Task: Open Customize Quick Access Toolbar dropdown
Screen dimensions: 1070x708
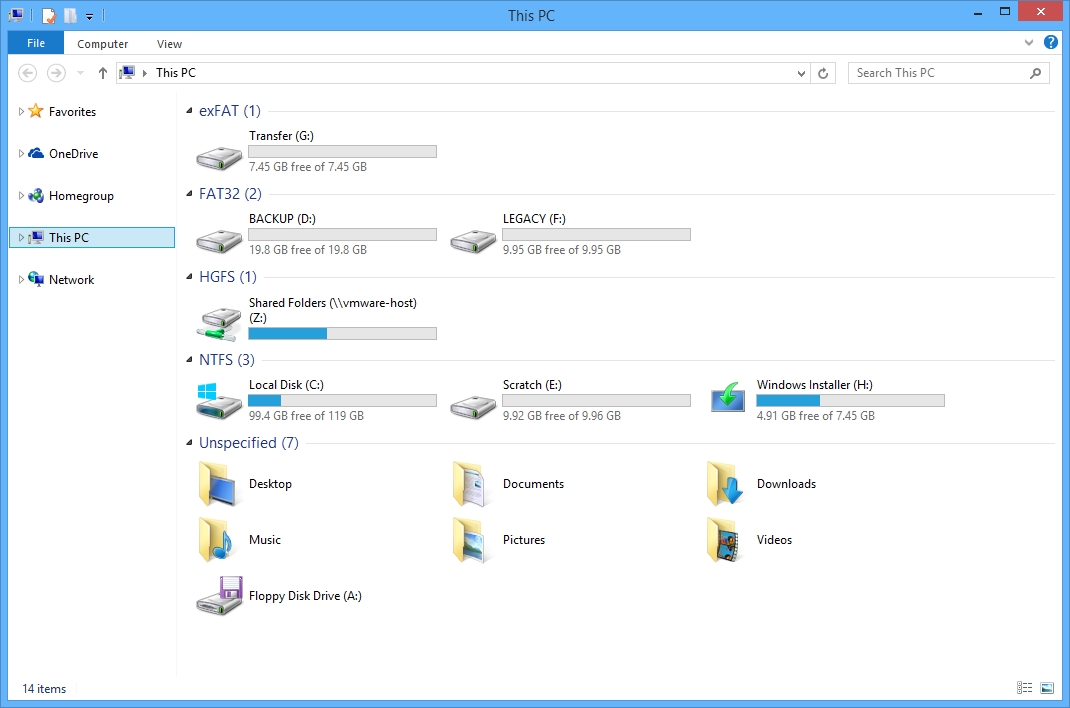Action: pos(89,16)
